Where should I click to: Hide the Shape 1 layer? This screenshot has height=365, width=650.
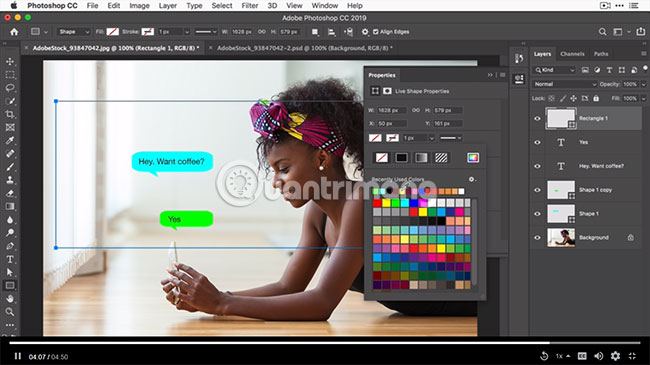coord(537,214)
